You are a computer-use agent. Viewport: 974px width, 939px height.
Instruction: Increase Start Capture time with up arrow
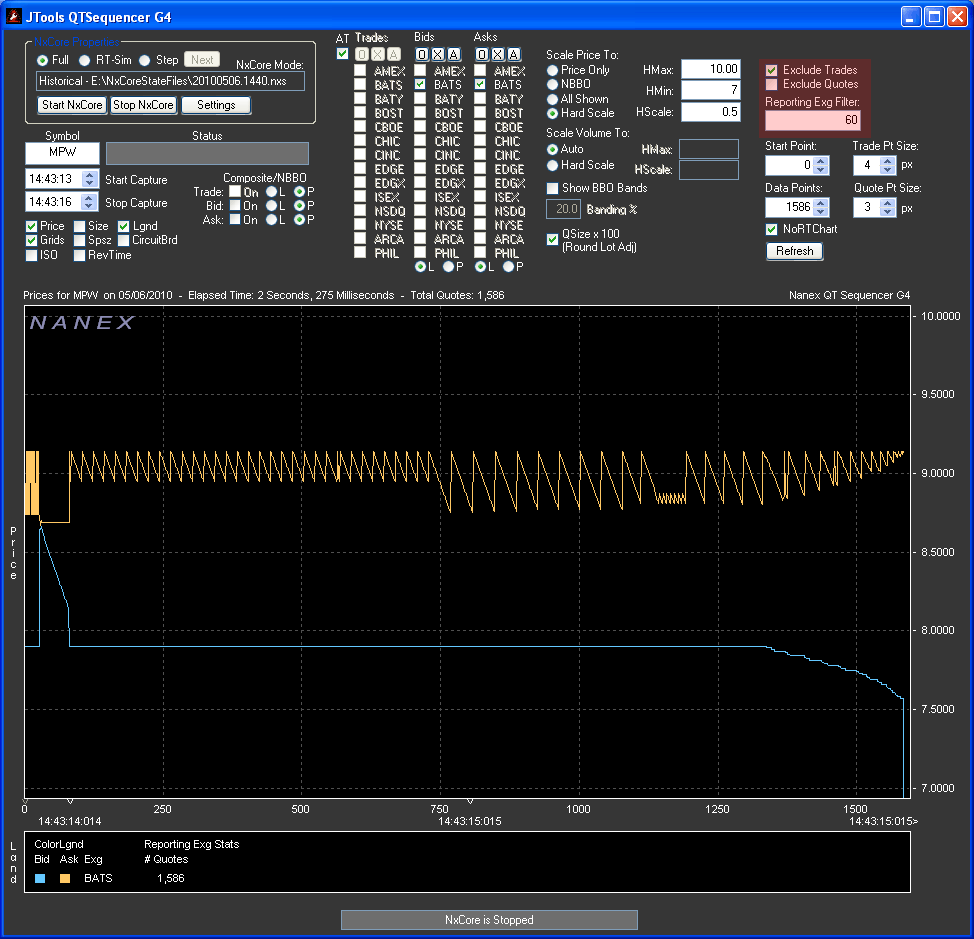pos(90,175)
